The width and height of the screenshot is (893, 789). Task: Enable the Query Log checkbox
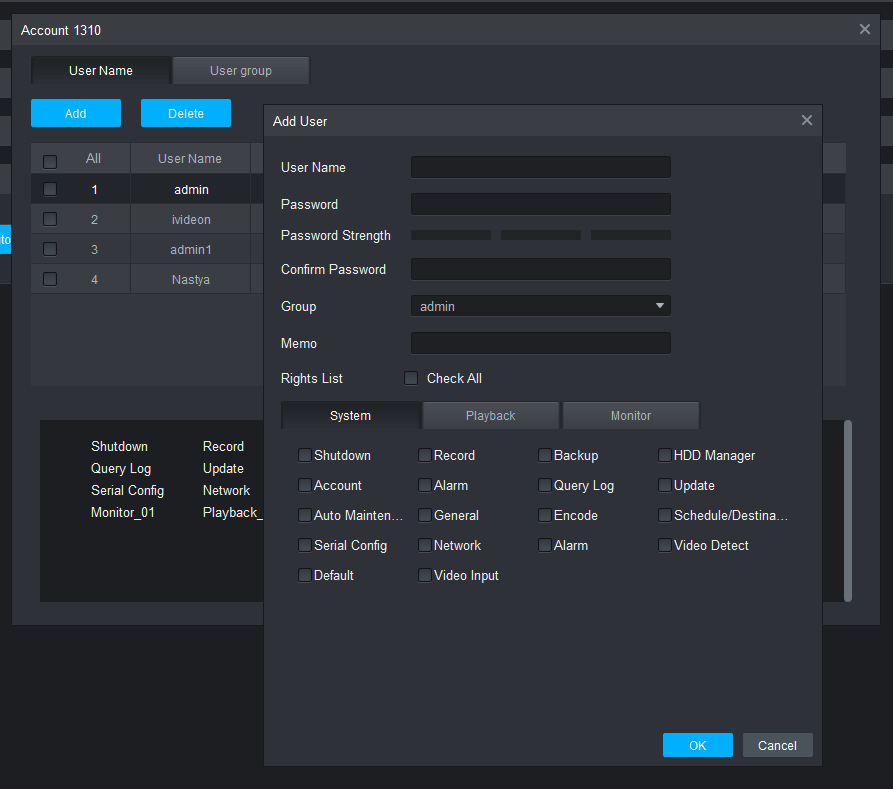click(x=544, y=485)
